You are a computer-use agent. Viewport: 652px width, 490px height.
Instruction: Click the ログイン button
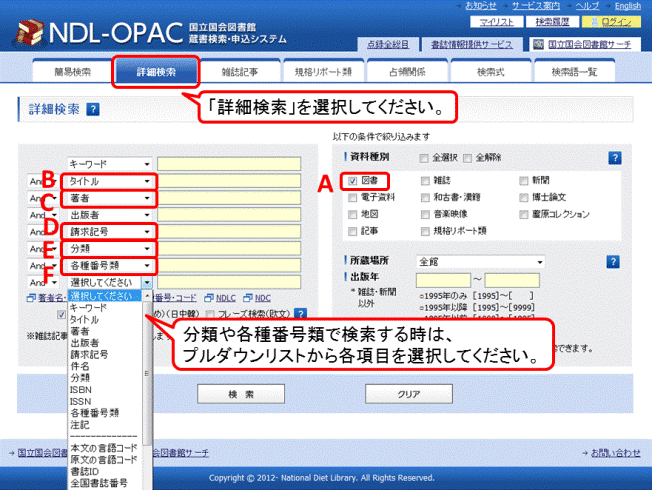(x=611, y=22)
